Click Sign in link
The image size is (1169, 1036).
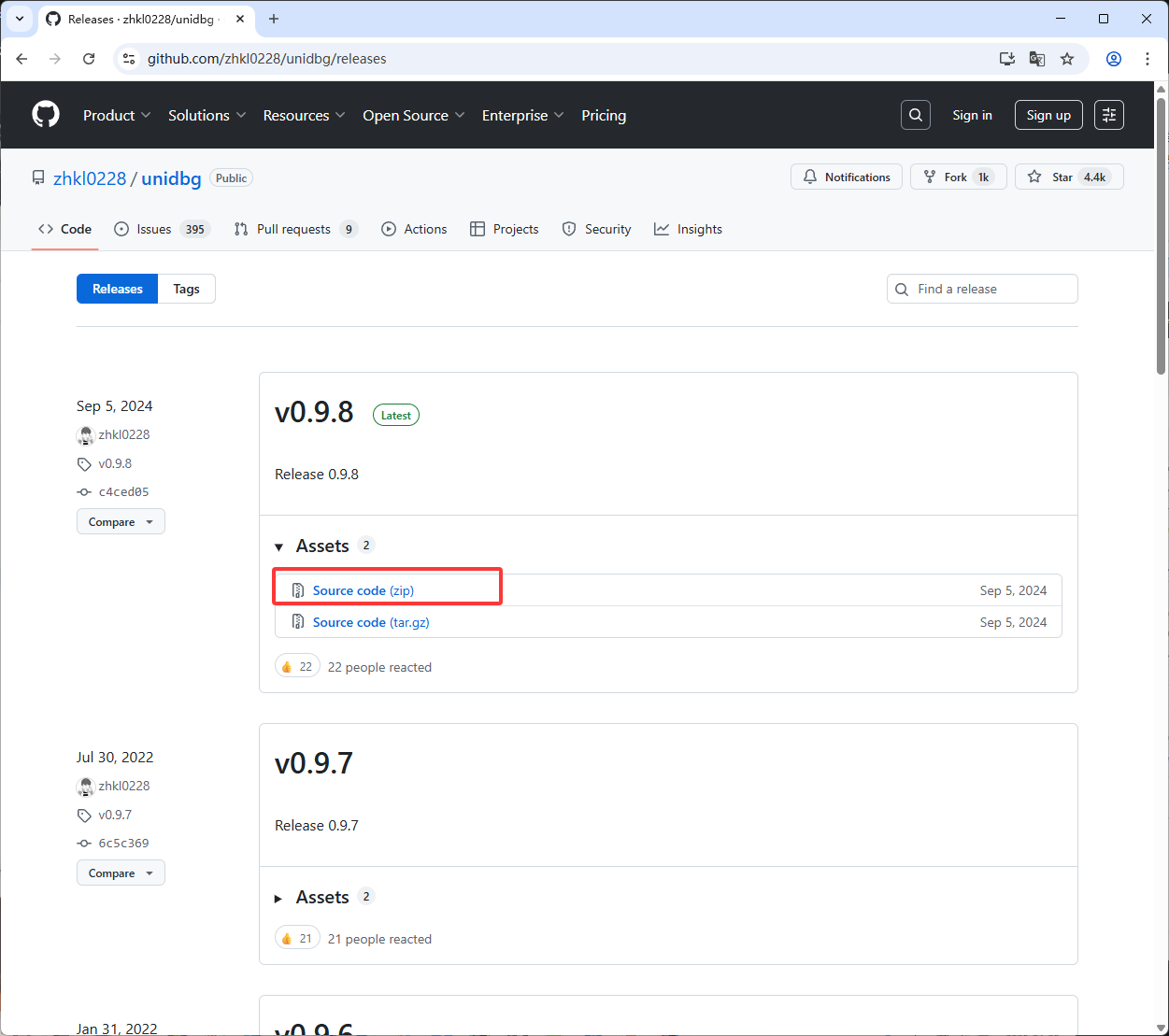click(972, 115)
